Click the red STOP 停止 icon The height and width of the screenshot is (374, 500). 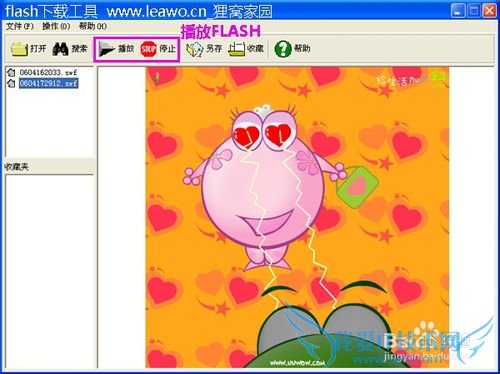point(148,49)
